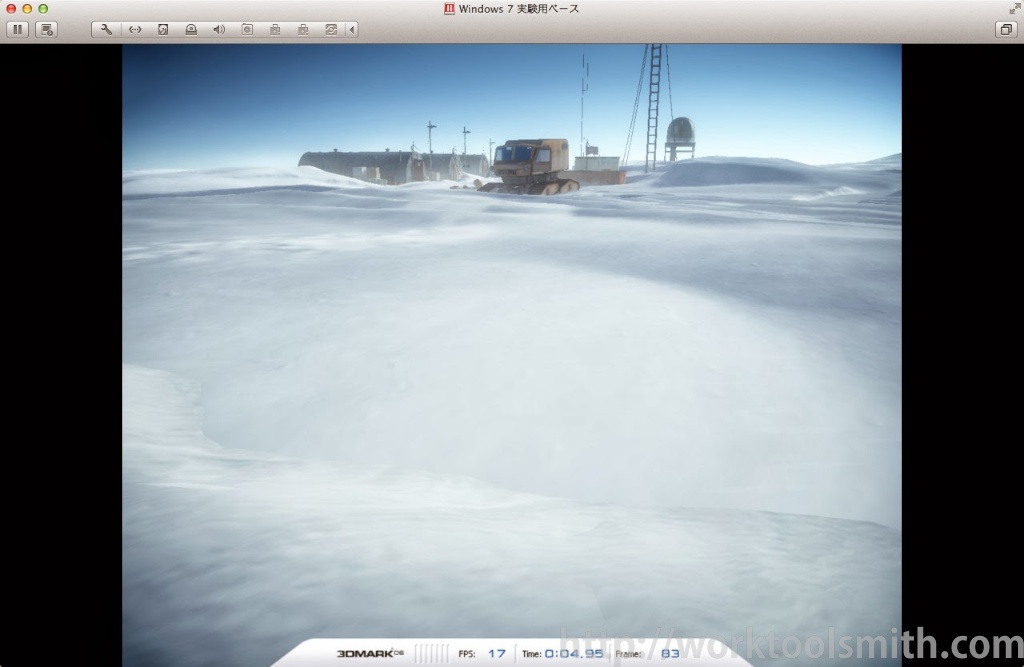Click the 3DMARK06 logo

pyautogui.click(x=370, y=653)
